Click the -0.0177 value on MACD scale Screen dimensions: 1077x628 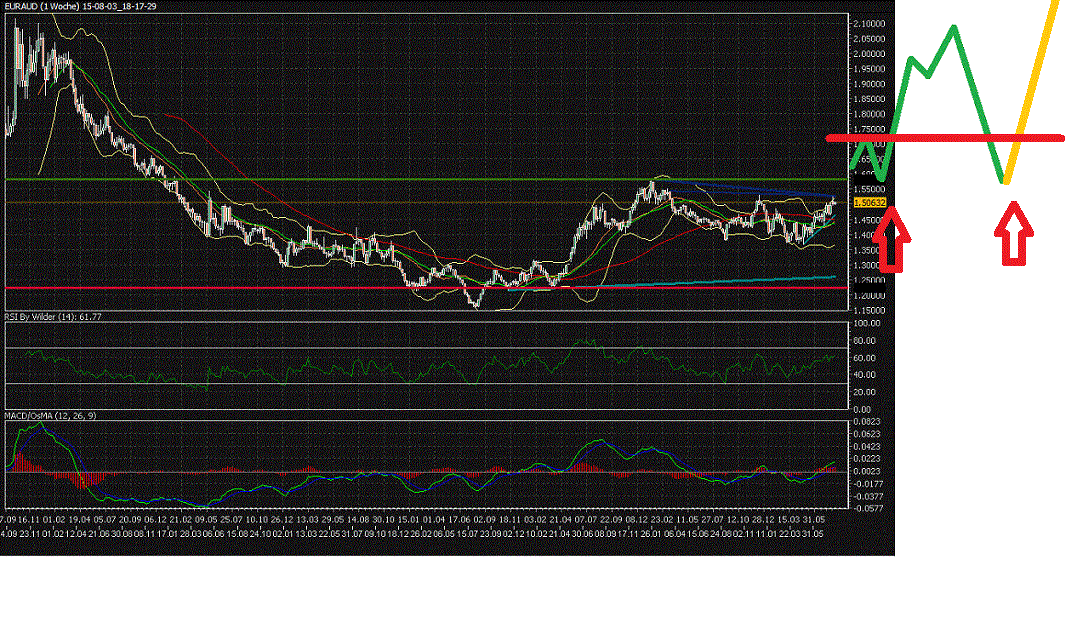867,484
